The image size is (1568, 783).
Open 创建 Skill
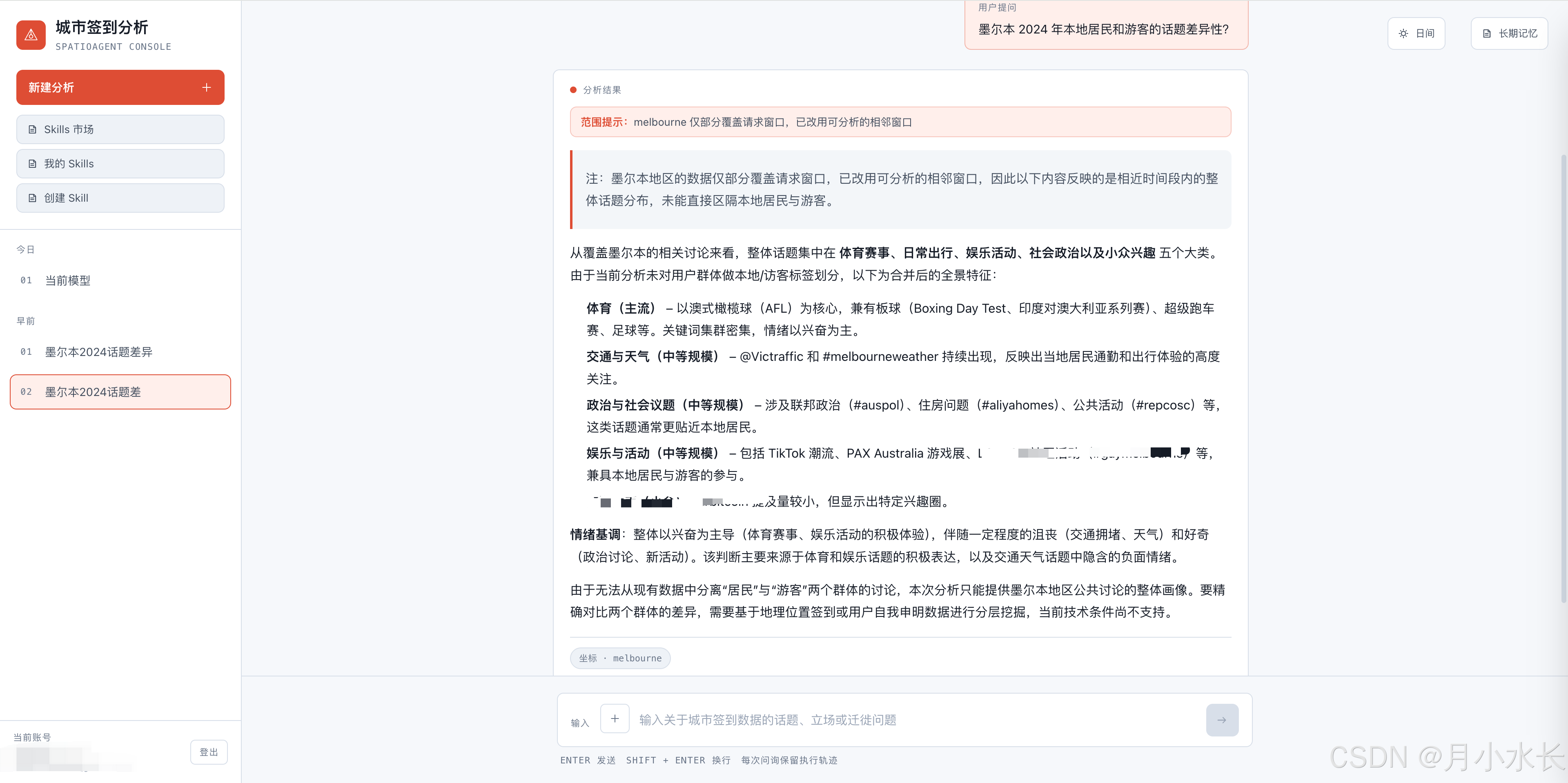point(120,198)
